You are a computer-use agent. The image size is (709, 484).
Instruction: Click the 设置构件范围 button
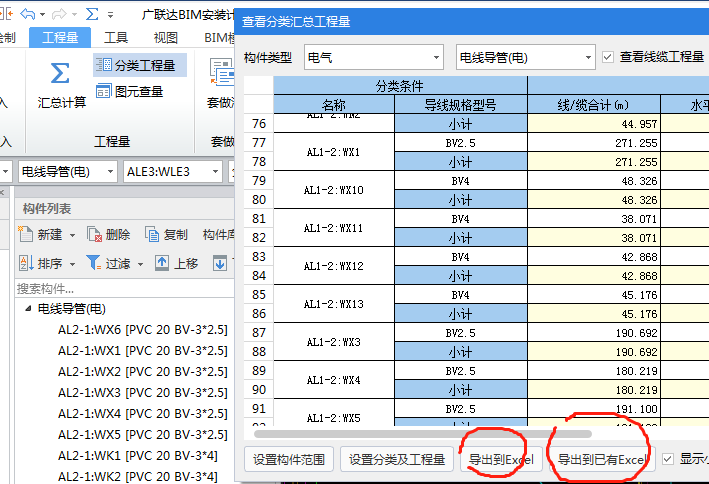click(289, 460)
